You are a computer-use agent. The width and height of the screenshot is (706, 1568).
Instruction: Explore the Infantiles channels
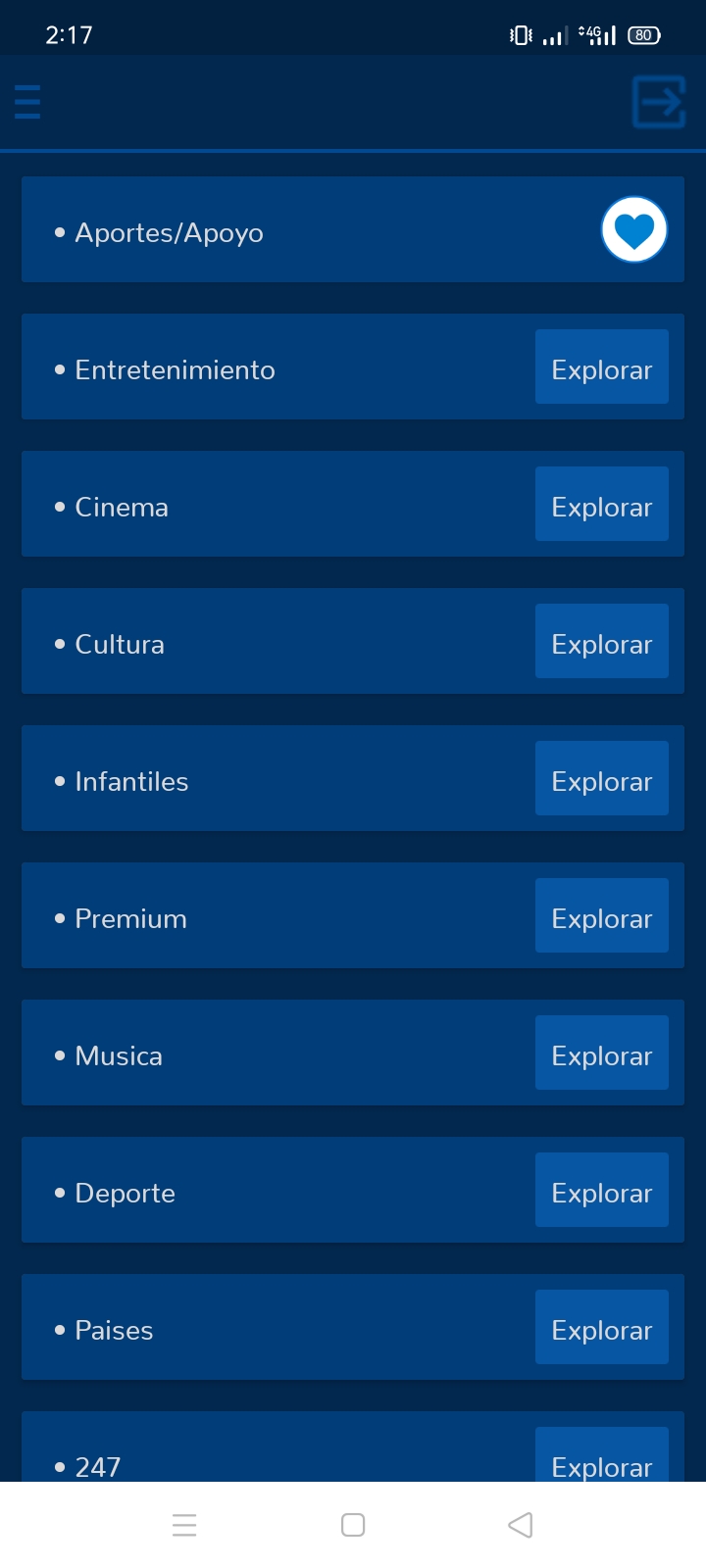pos(601,779)
